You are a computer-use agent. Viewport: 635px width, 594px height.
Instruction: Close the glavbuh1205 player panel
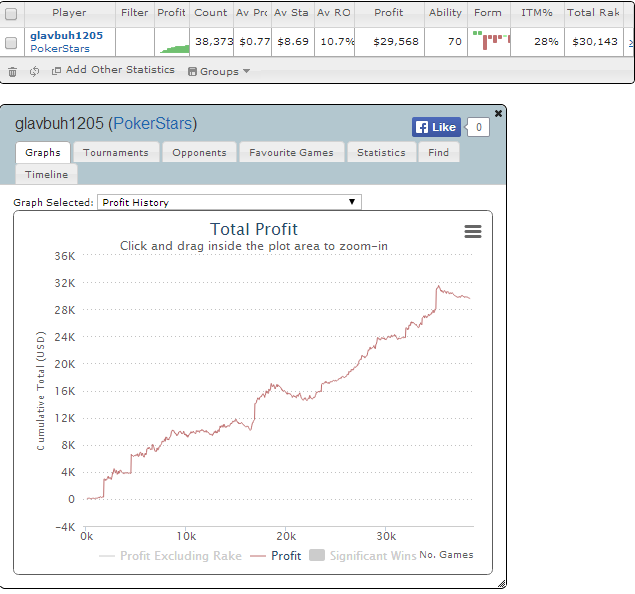tap(499, 113)
